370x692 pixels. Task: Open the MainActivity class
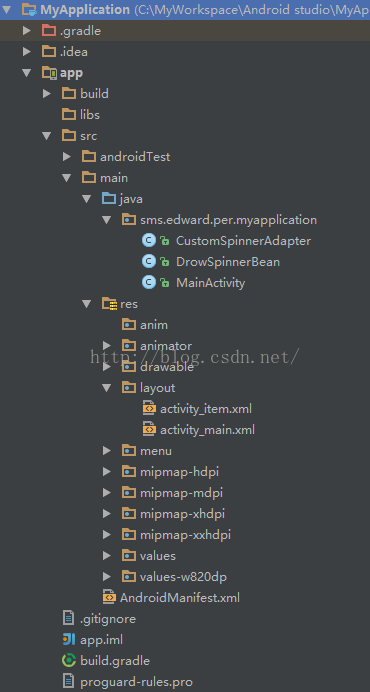210,283
